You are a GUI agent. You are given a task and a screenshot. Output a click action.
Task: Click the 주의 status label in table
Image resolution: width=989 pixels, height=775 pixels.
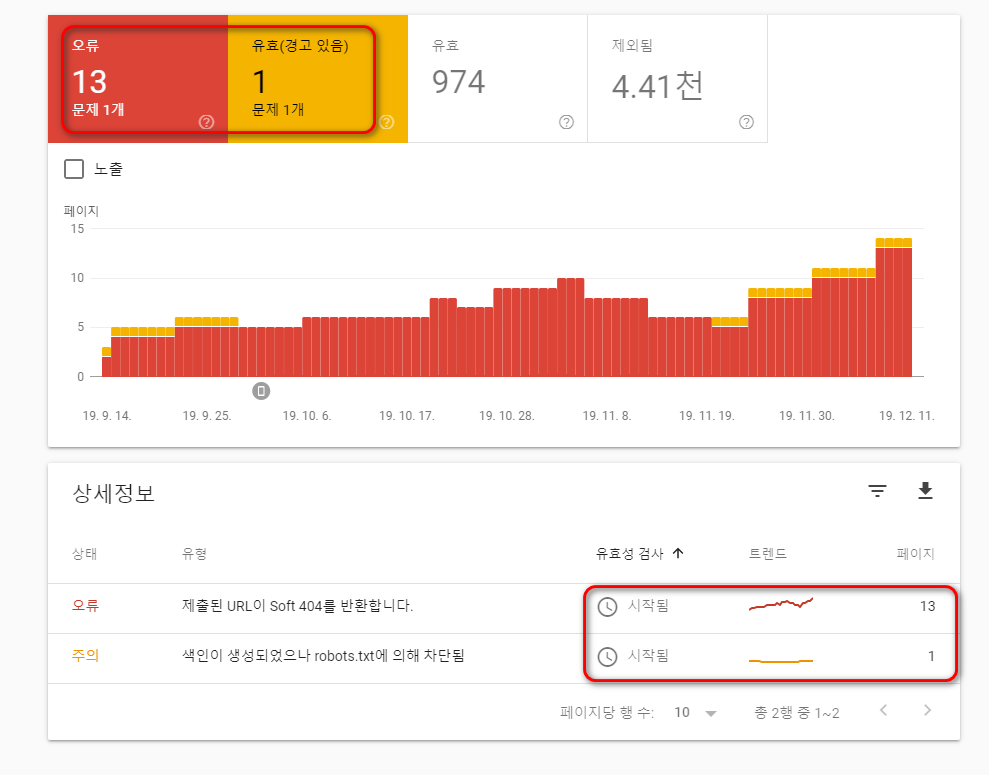point(85,656)
